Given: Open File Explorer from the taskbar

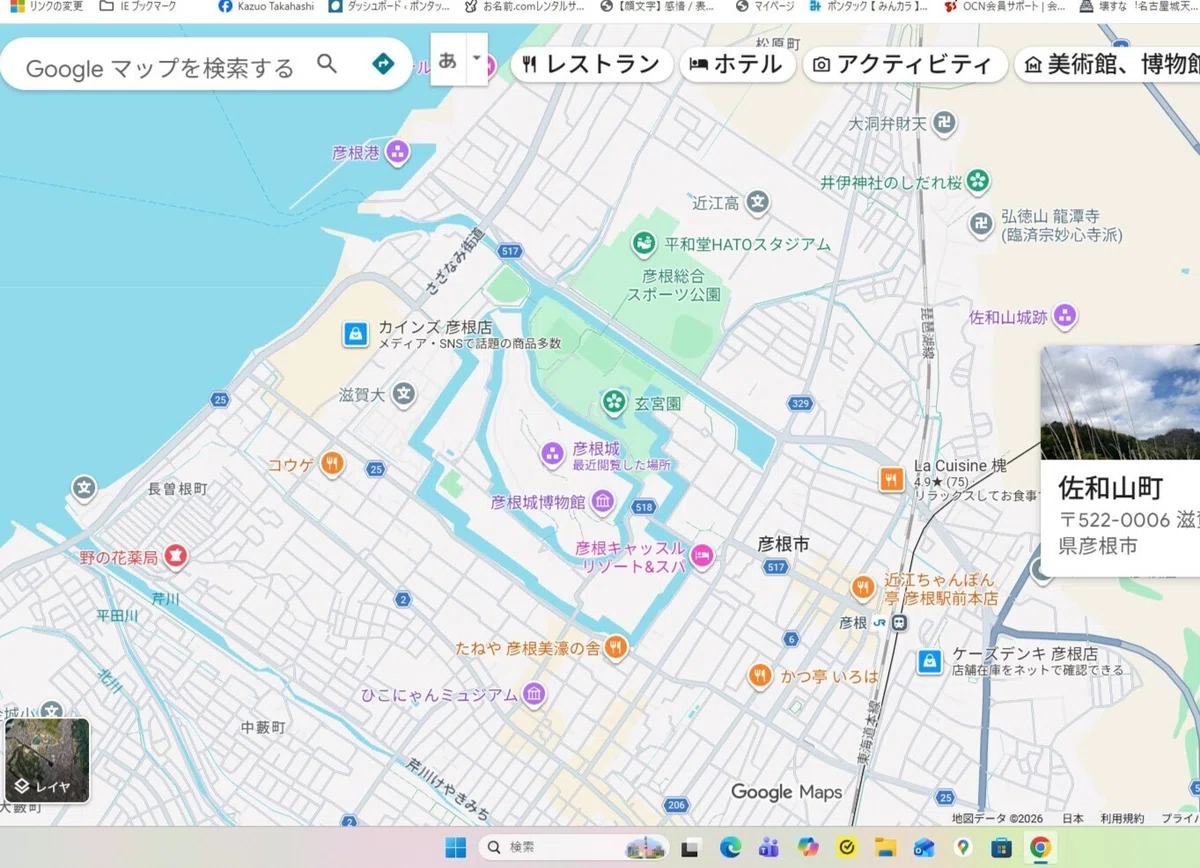Looking at the screenshot, I should (x=885, y=847).
